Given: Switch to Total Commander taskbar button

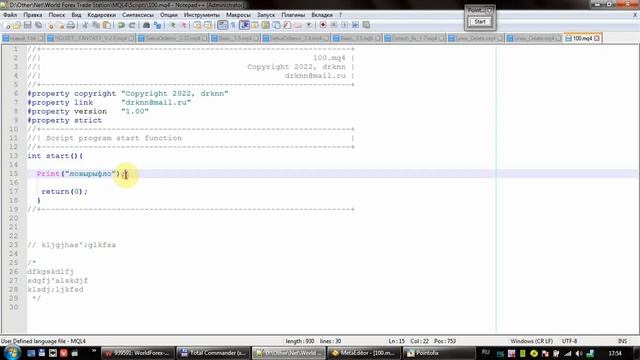Looking at the screenshot, I should 213,353.
